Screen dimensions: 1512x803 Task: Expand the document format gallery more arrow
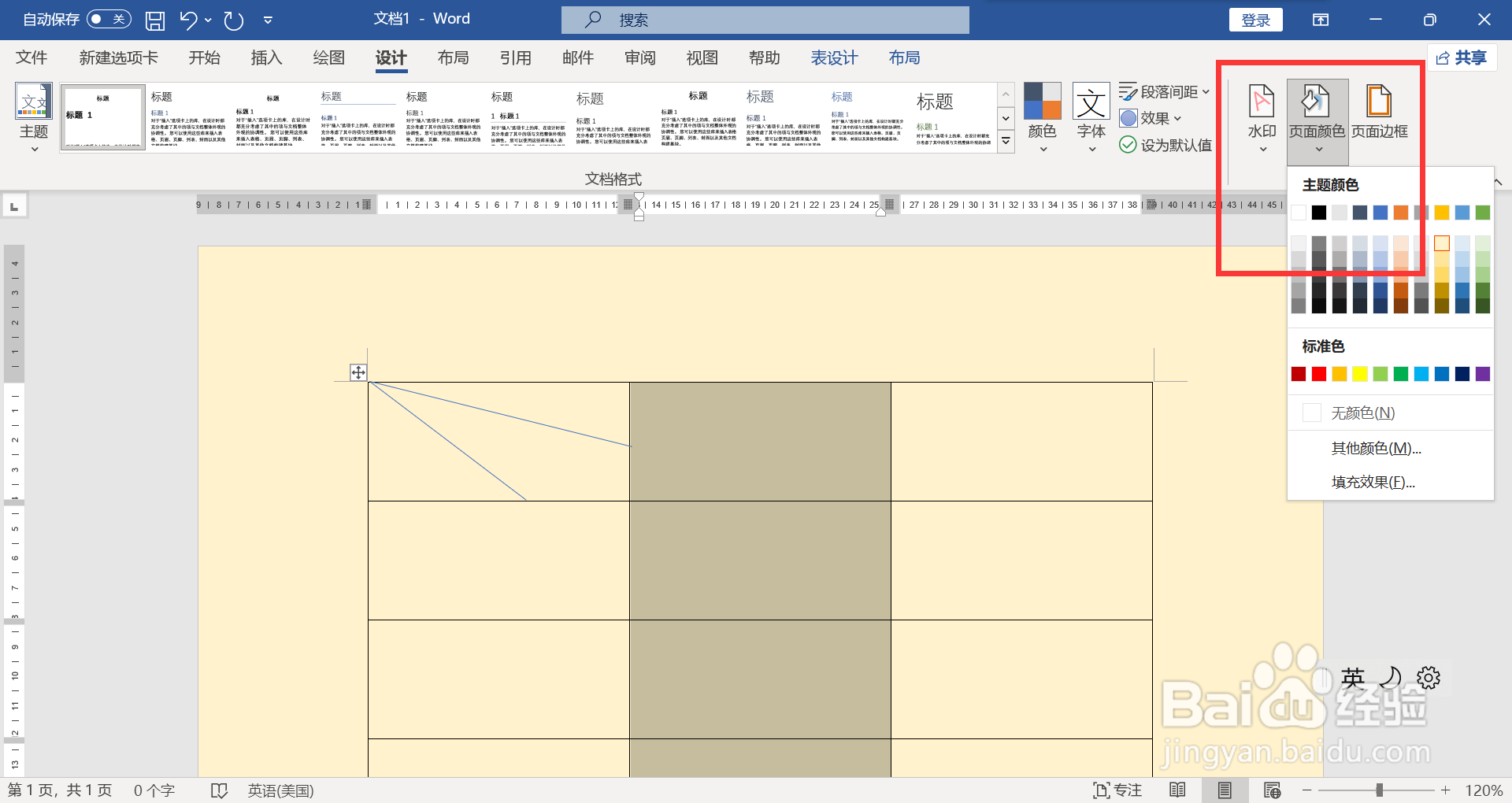click(x=1006, y=142)
